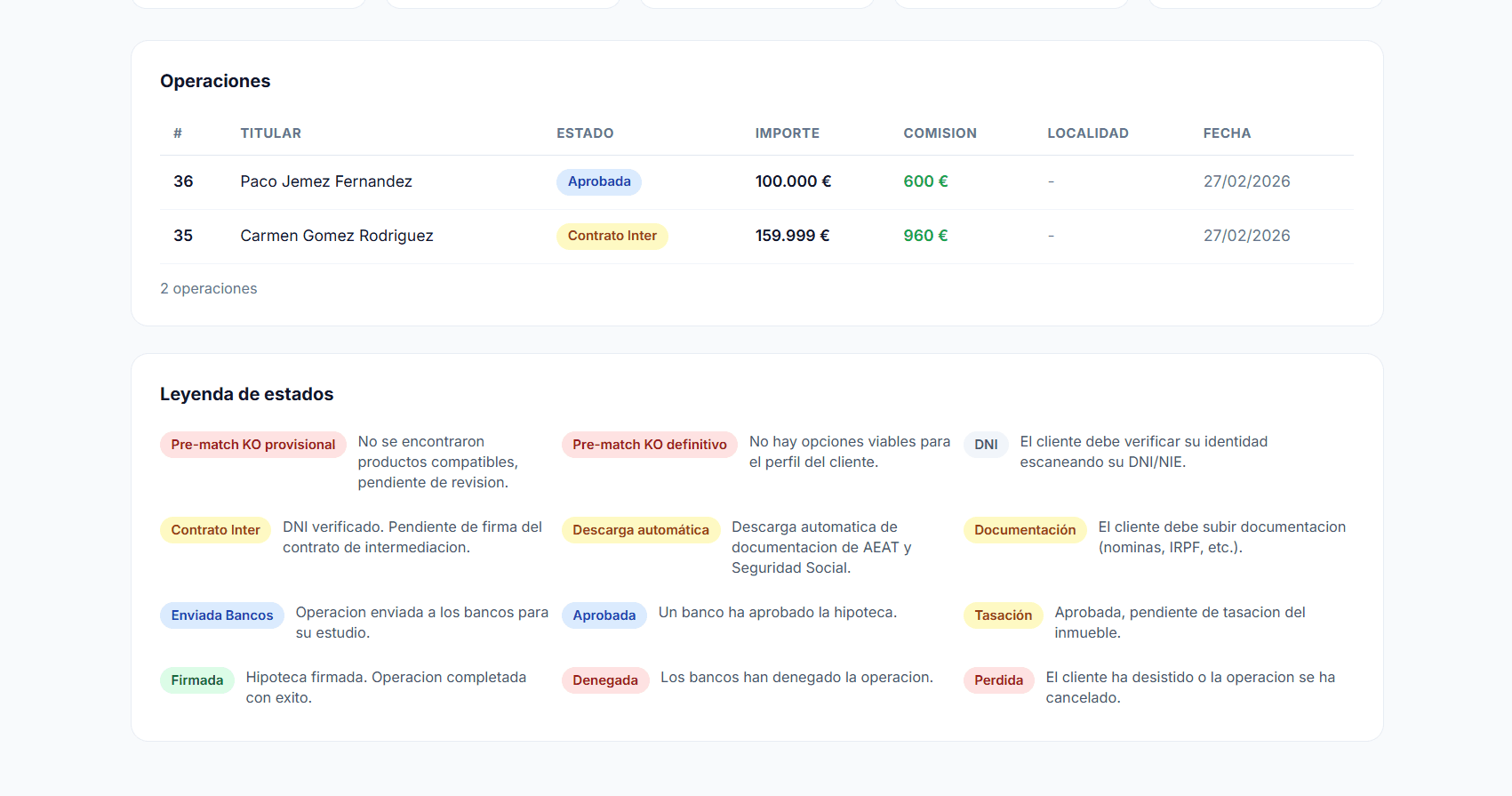Click the Operaciones section heading
The width and height of the screenshot is (1512, 796).
215,81
